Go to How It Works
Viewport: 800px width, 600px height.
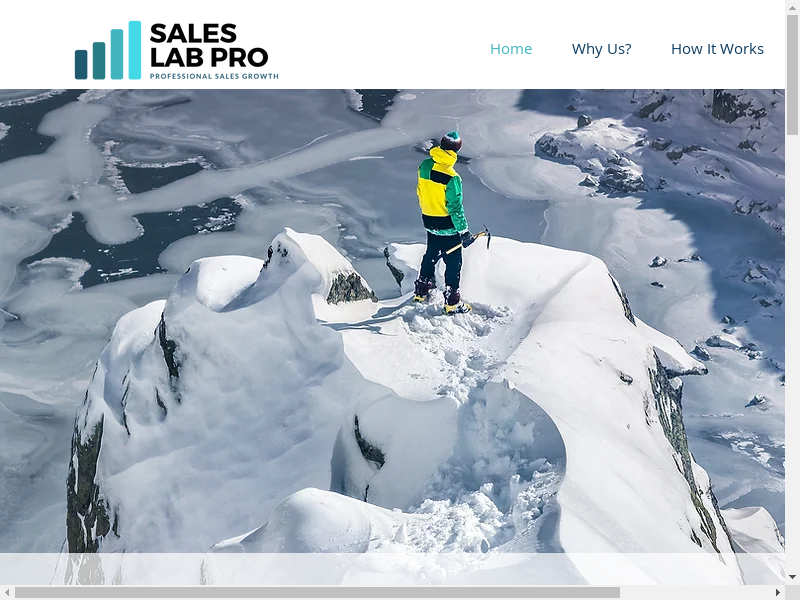point(717,48)
